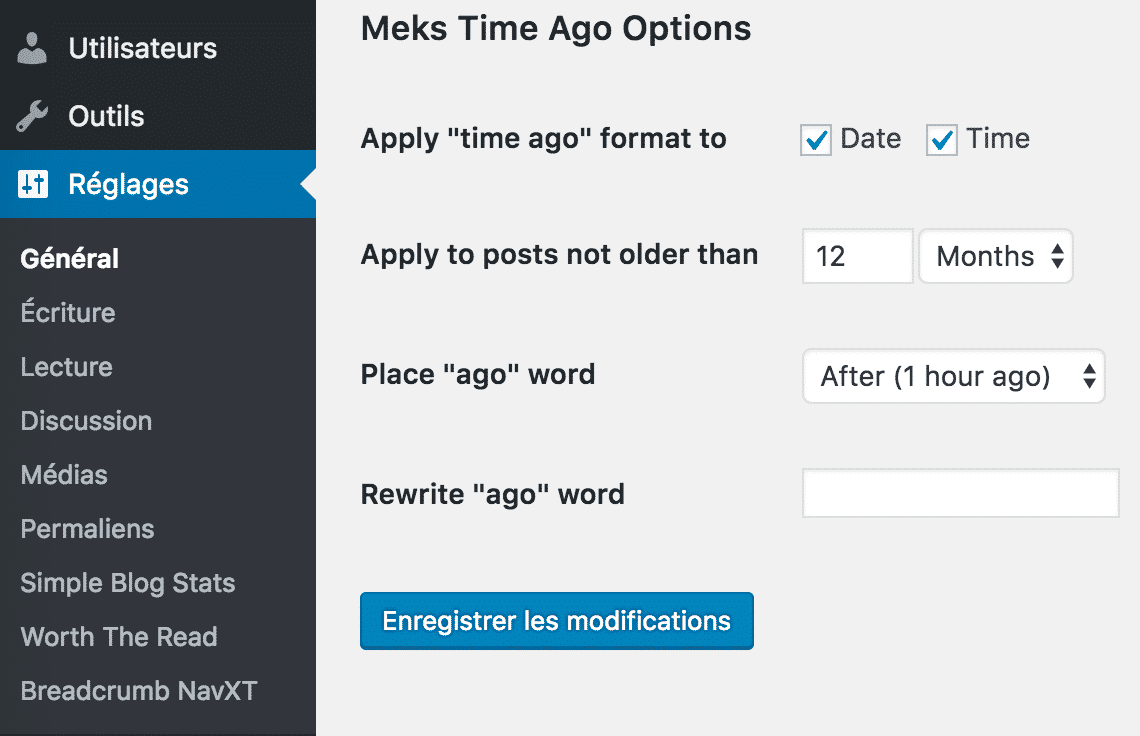Uncheck the Time checkbox

(x=941, y=140)
